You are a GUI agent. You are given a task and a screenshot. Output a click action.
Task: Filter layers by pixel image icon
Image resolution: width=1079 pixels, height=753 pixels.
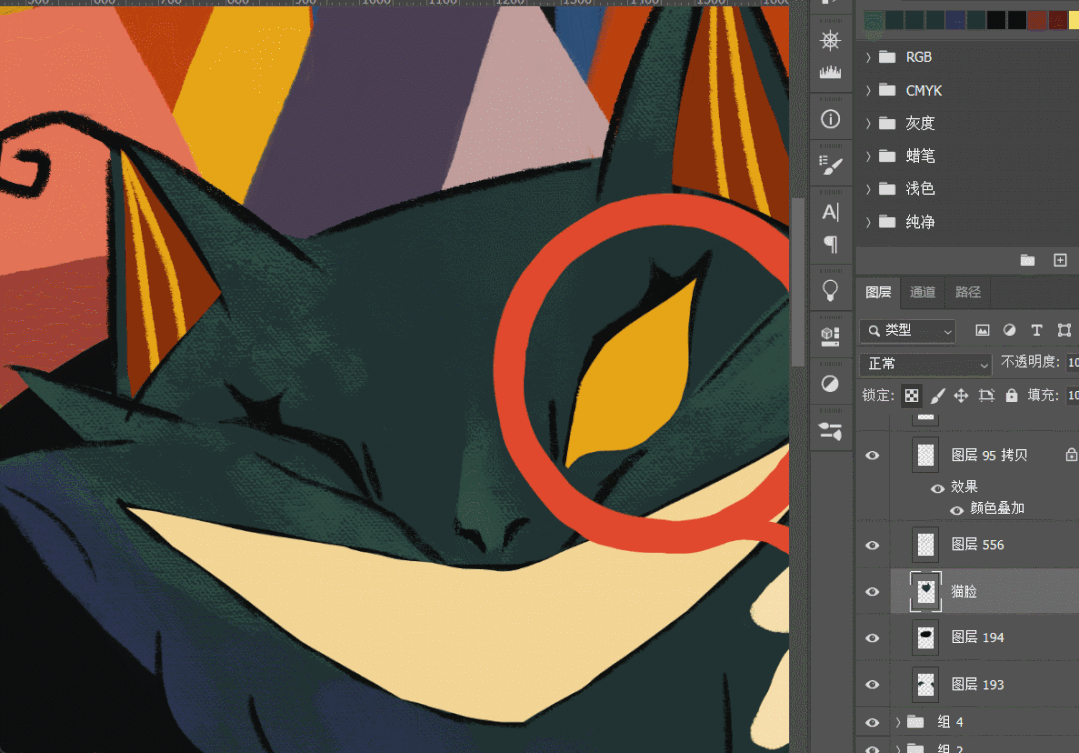point(983,330)
